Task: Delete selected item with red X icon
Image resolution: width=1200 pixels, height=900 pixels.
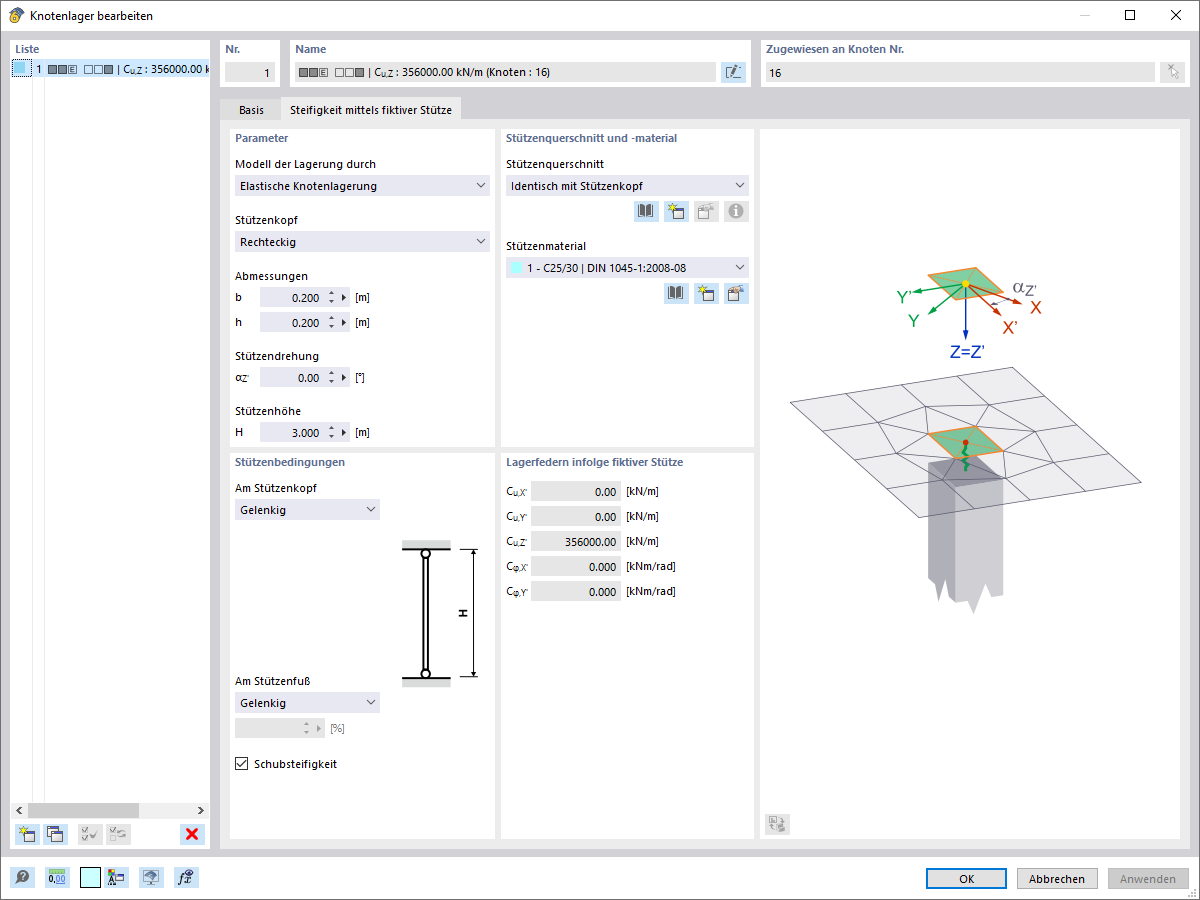Action: click(192, 834)
